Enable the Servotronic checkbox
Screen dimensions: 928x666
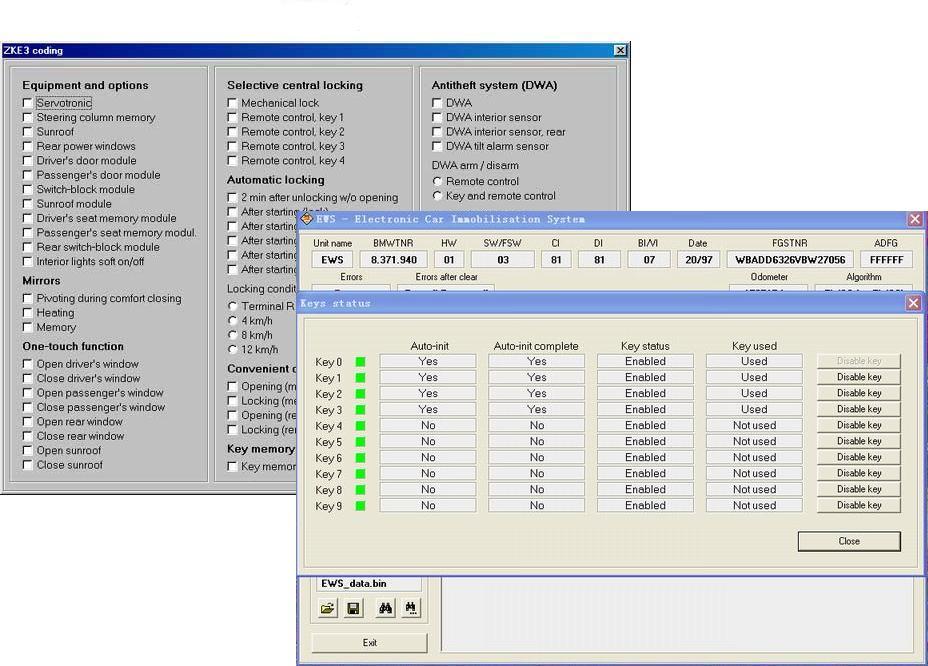(27, 103)
